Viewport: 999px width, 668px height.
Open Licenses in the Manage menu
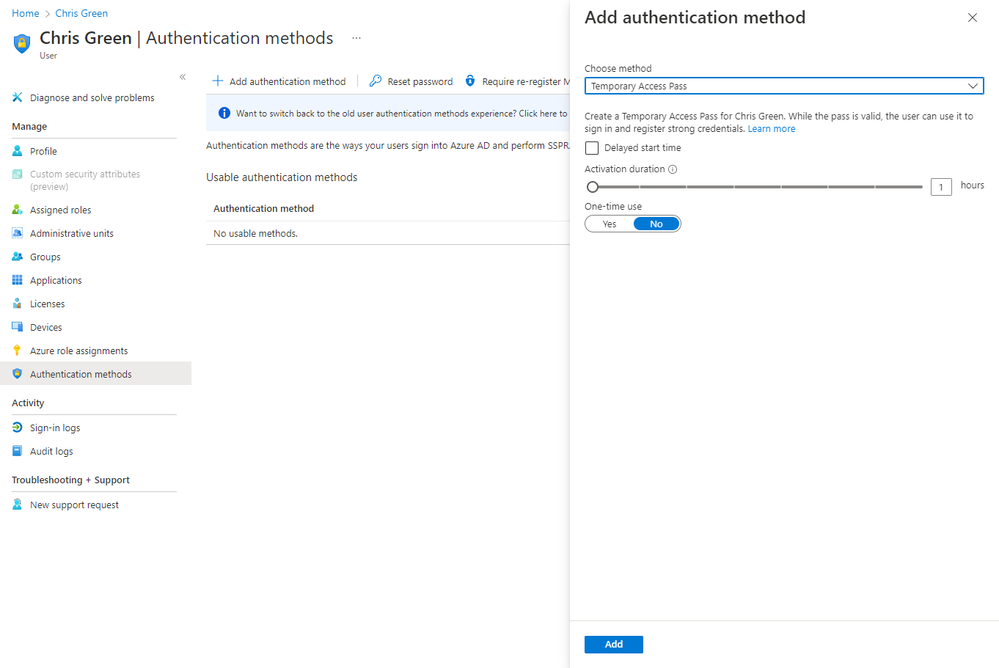pos(47,304)
